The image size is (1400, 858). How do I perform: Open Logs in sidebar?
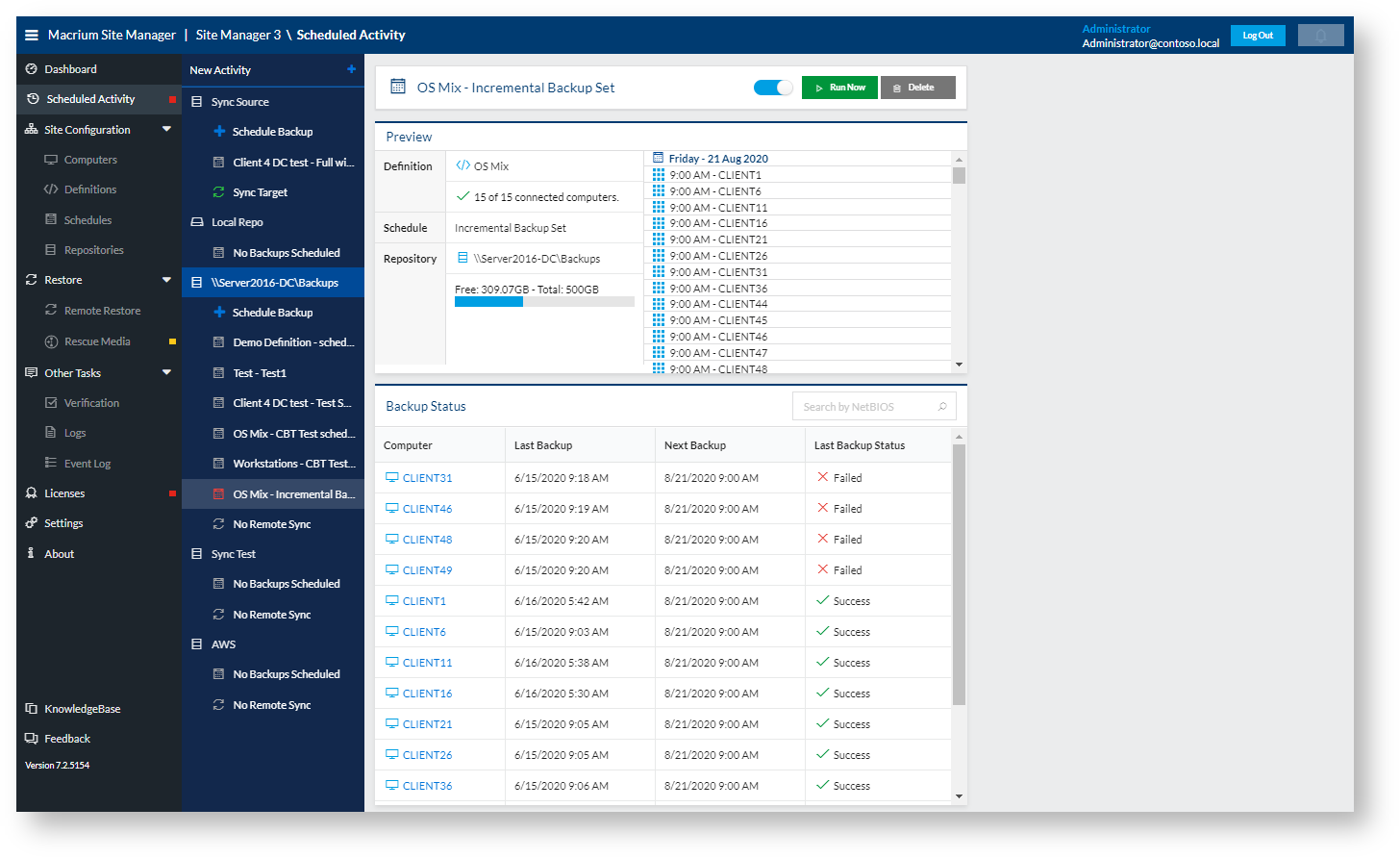pos(75,433)
